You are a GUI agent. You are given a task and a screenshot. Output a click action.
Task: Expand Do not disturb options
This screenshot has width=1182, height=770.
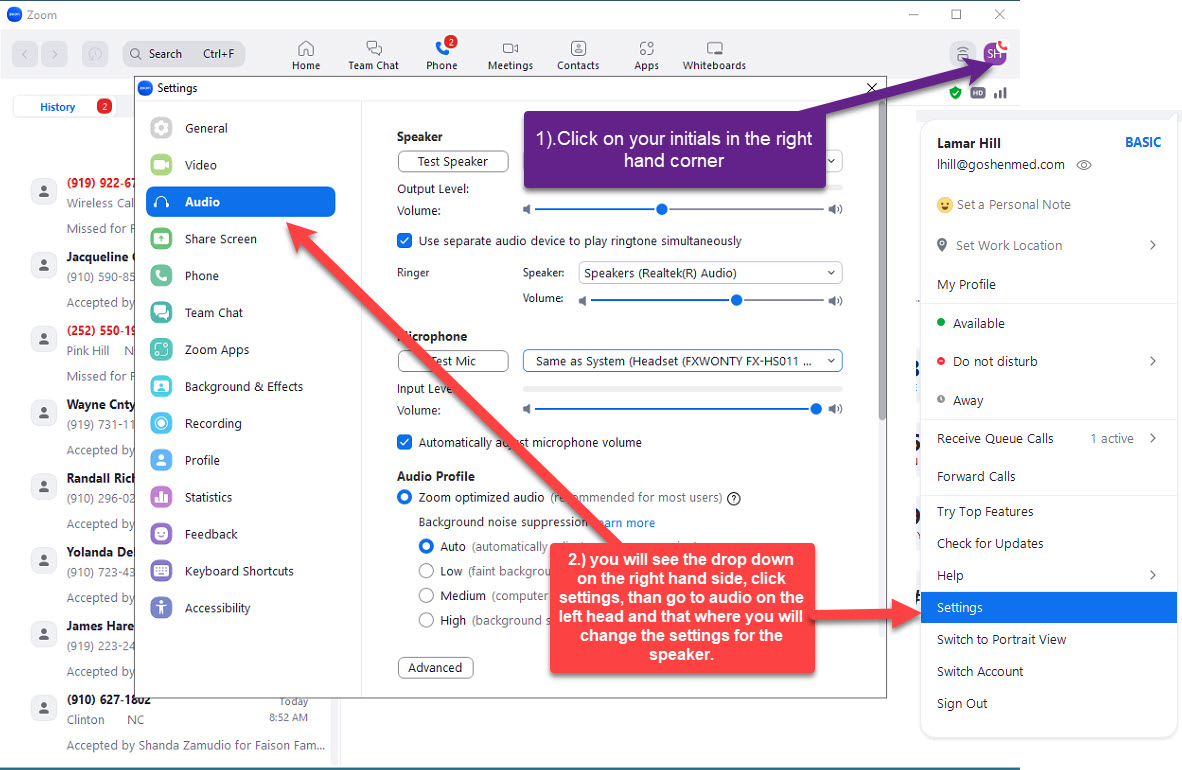(x=1153, y=361)
